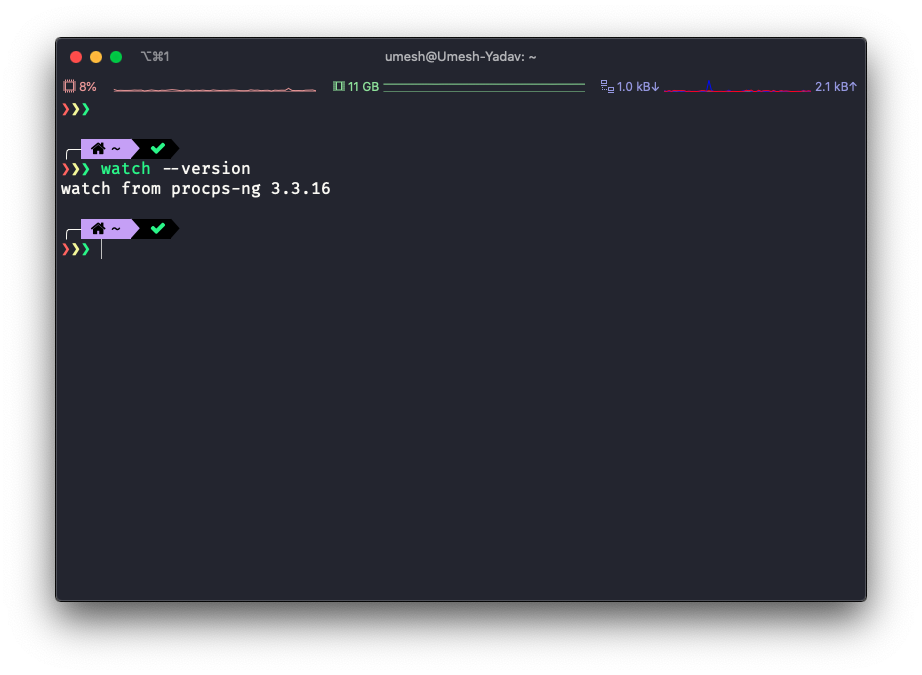
Task: Expand the green chevron arrow in the prompt
Action: [x=87, y=249]
